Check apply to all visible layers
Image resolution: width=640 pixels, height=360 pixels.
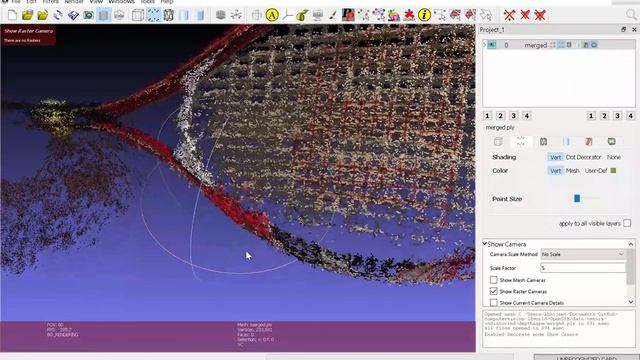(x=627, y=223)
